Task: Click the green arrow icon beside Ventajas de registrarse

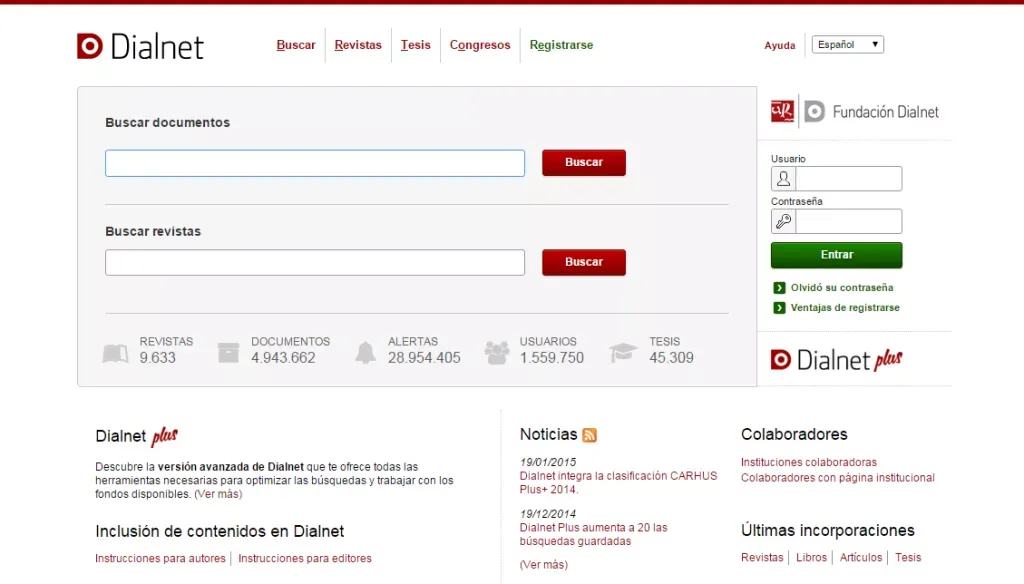Action: [x=779, y=308]
